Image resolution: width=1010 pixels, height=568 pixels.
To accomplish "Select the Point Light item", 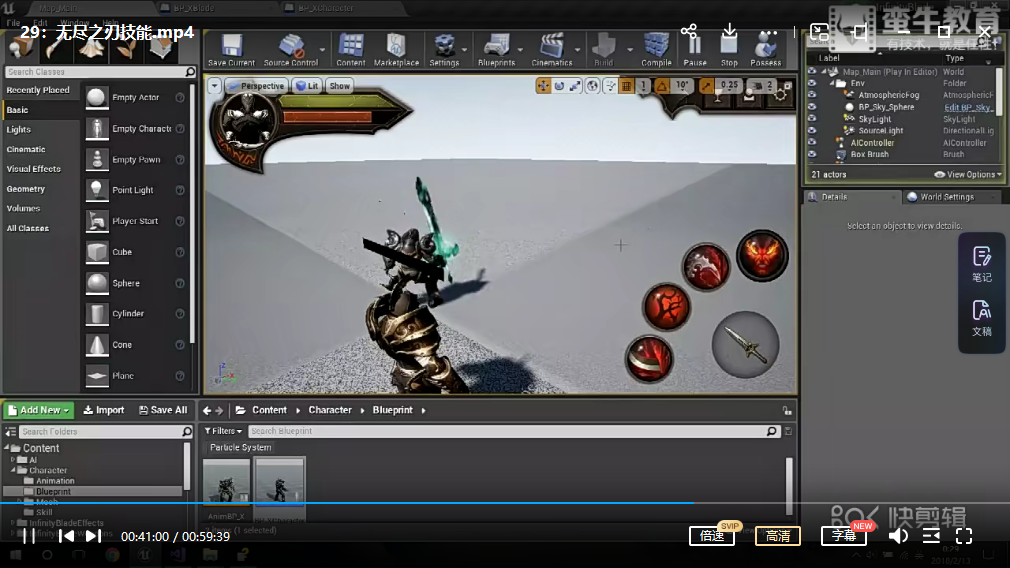I will click(x=135, y=190).
